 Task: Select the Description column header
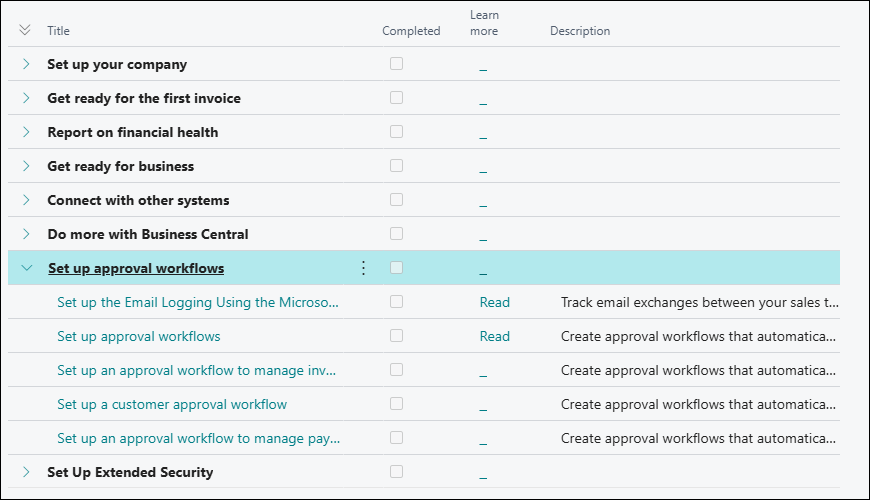(x=580, y=31)
